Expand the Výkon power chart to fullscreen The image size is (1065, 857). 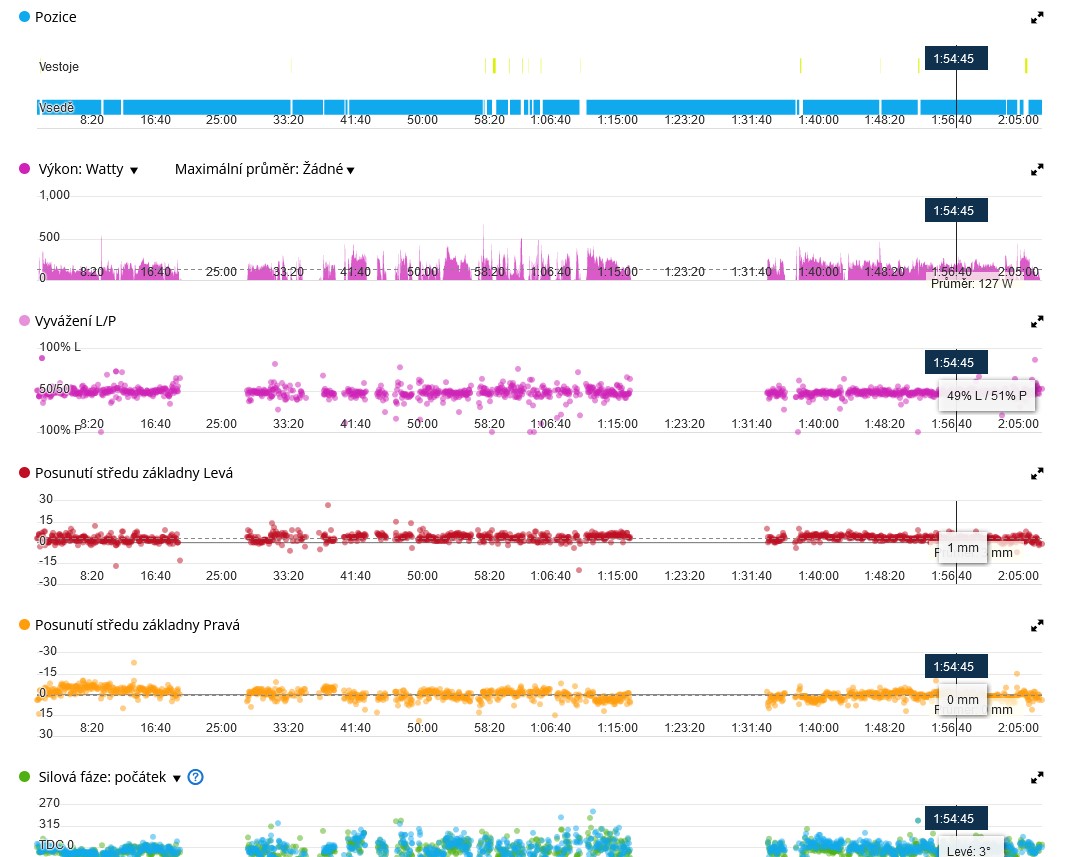coord(1037,169)
